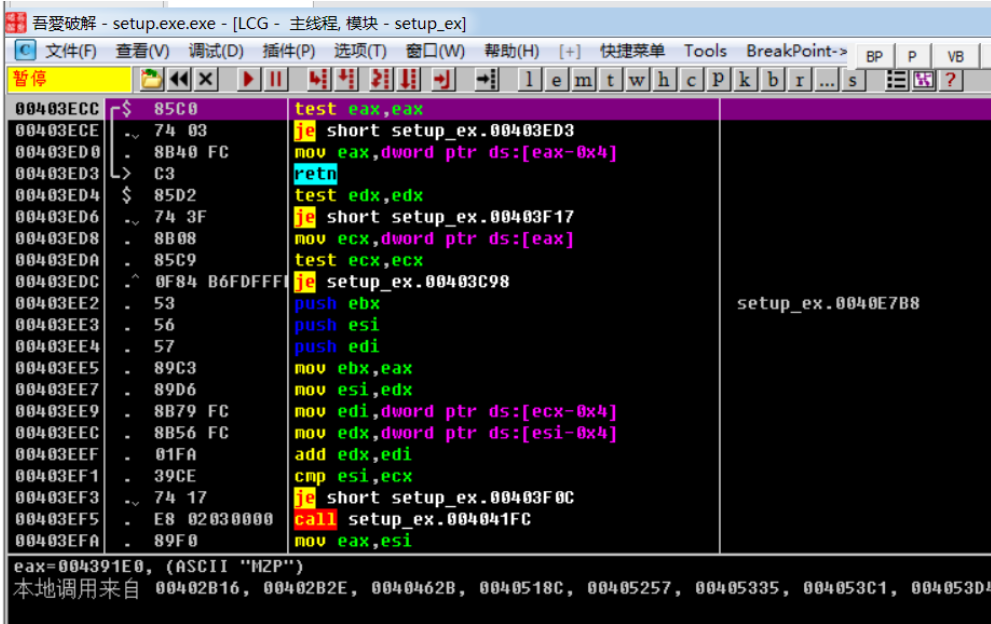Click comment setup_ex.0040E7B8
Viewport: 991px width, 624px height.
[828, 303]
